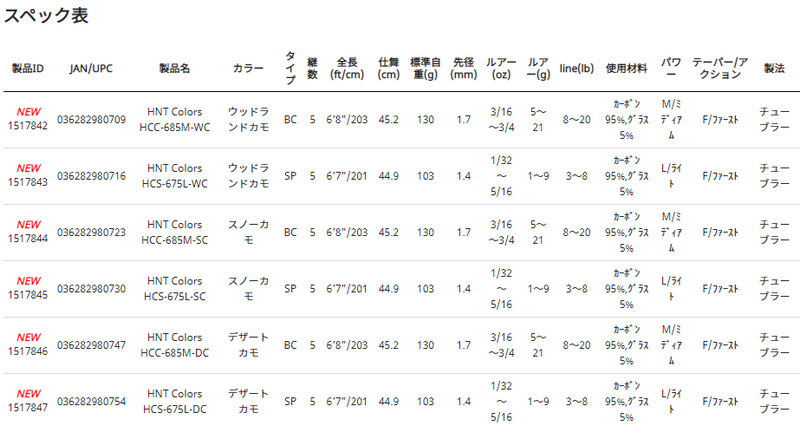Click the NEW badge above 1517847
Viewport: 800px width, 433px height.
pos(29,394)
